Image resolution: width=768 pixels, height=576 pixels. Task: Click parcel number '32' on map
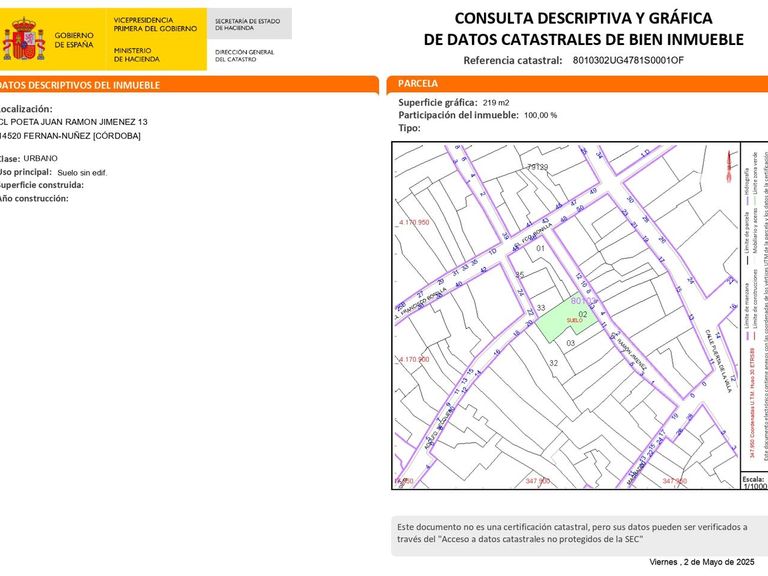[553, 363]
